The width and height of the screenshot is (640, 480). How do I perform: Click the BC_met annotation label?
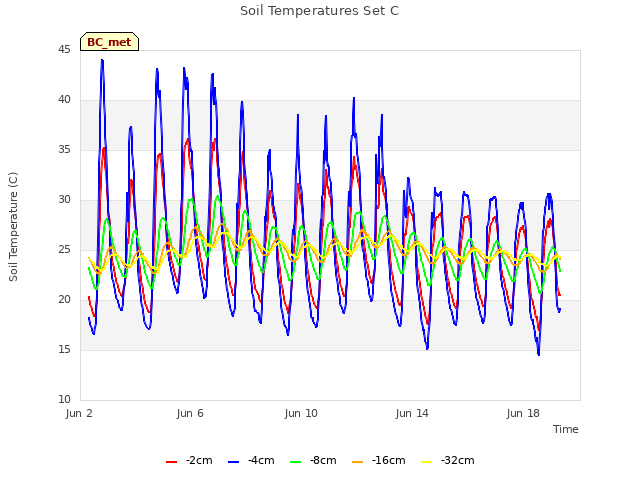tap(109, 42)
